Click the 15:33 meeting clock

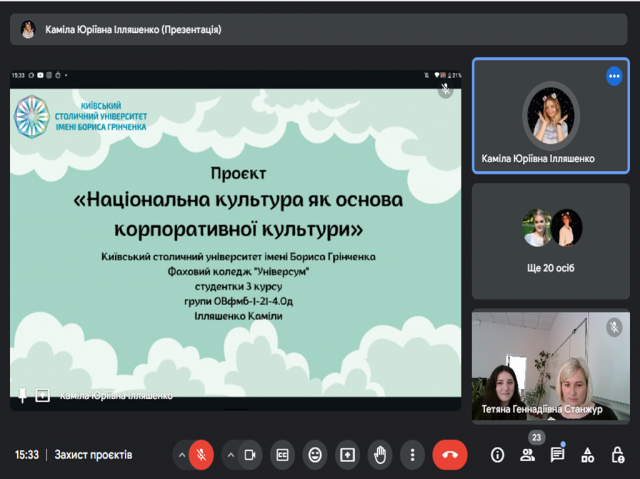[x=27, y=455]
